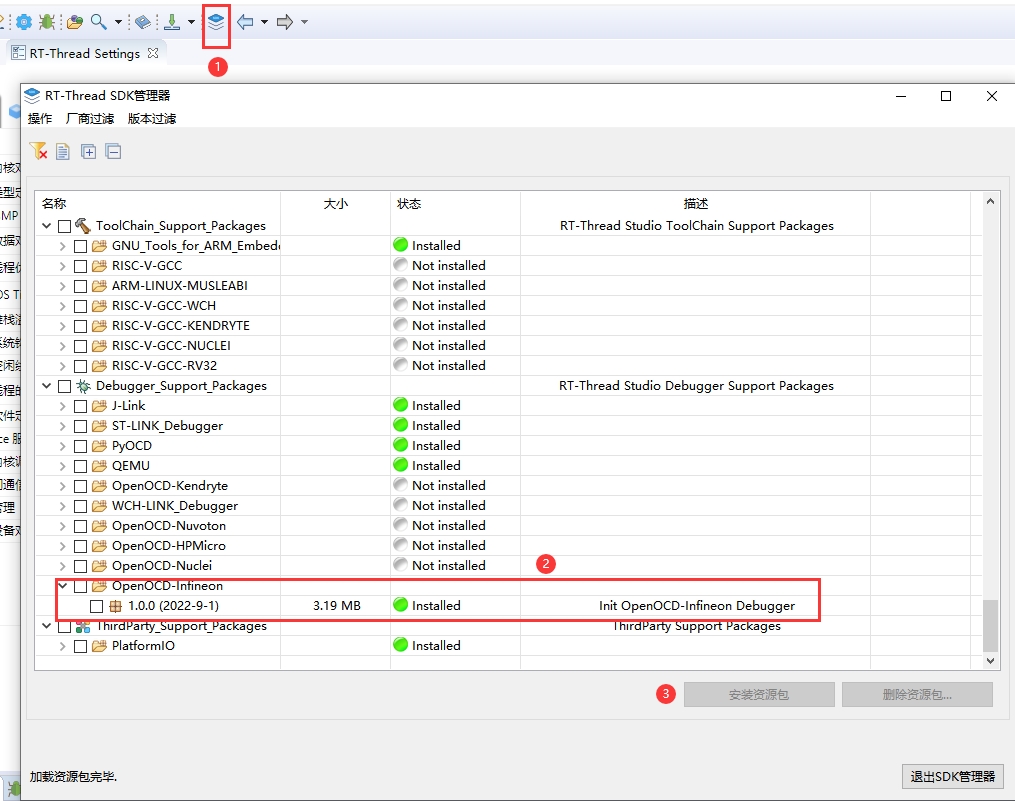Expand all tree nodes with plus icon

click(88, 151)
